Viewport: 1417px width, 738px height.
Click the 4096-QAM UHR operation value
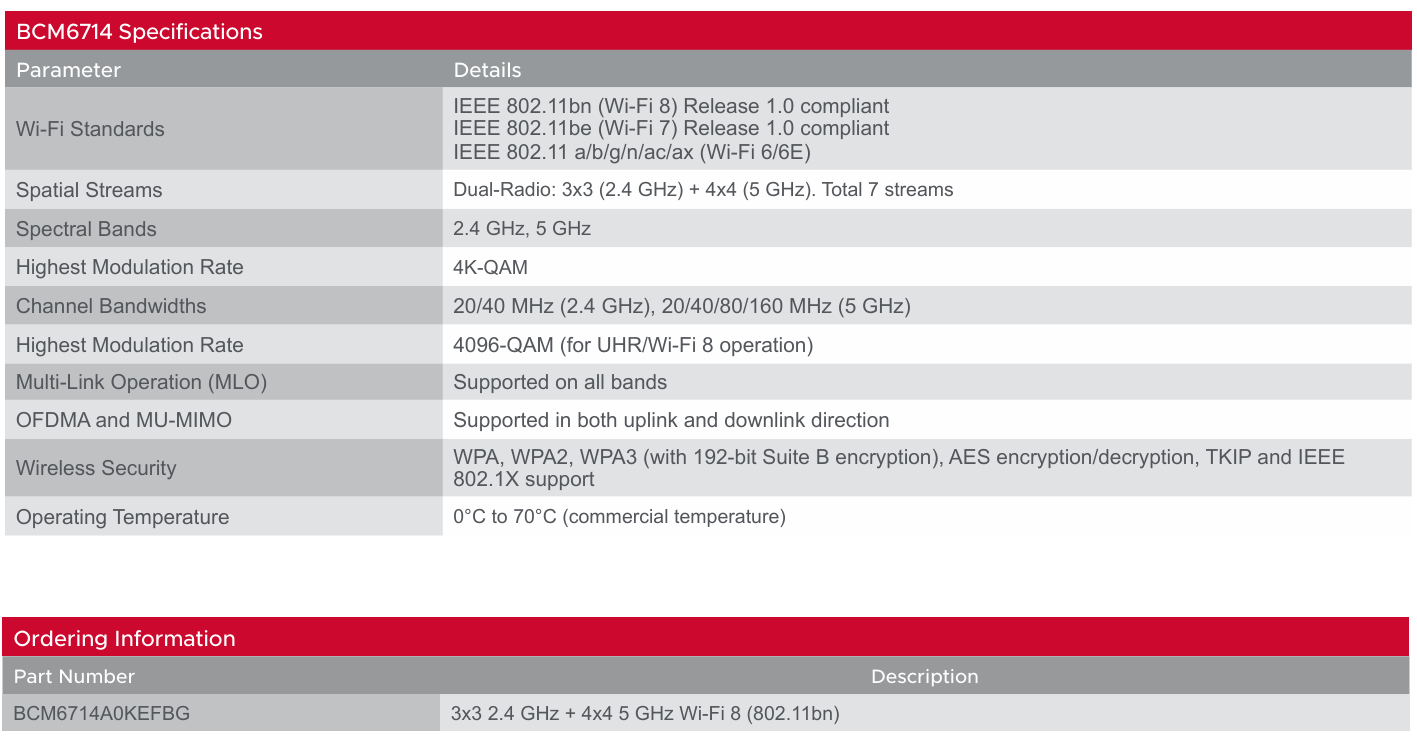[x=633, y=345]
